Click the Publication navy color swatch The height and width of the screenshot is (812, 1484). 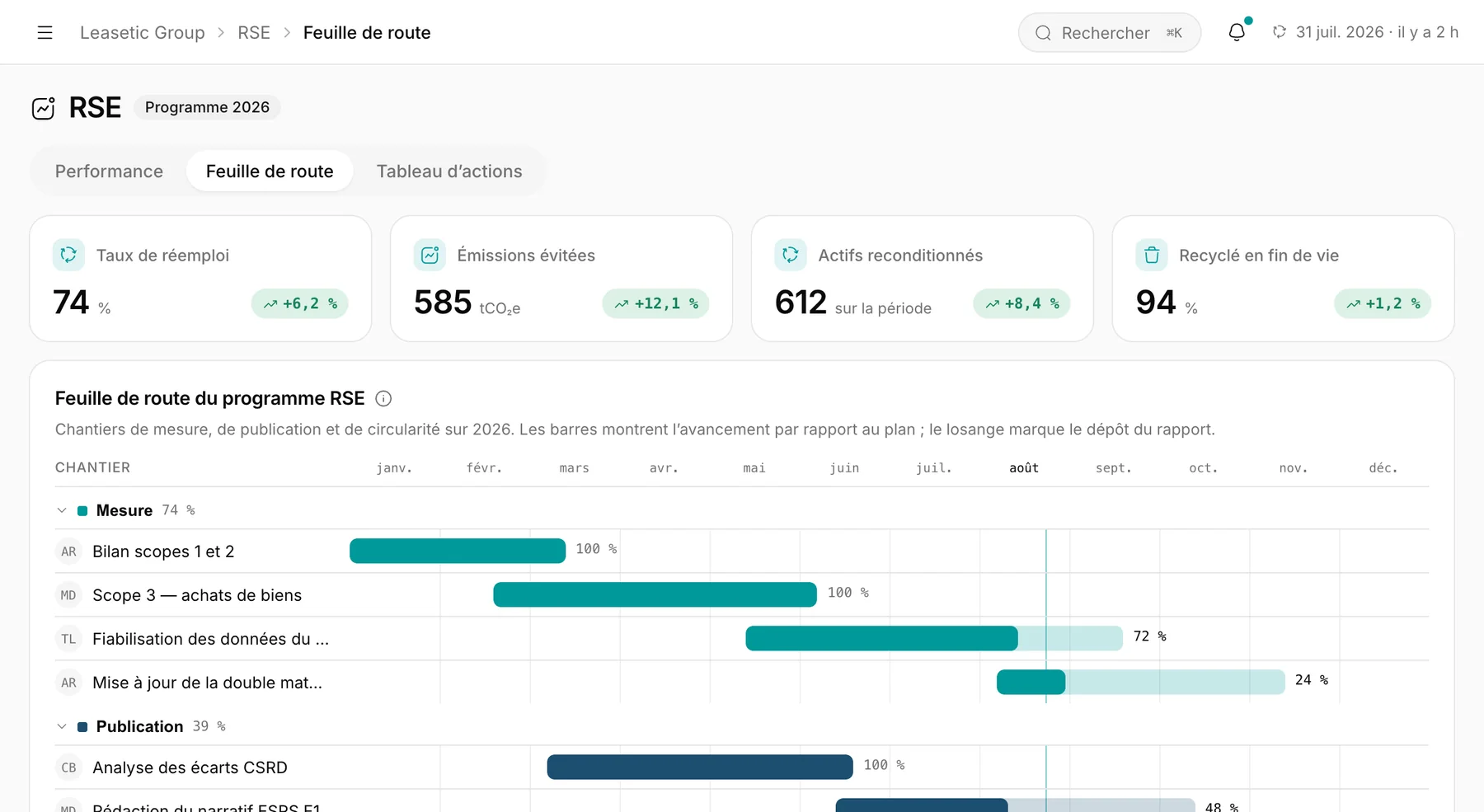[82, 727]
